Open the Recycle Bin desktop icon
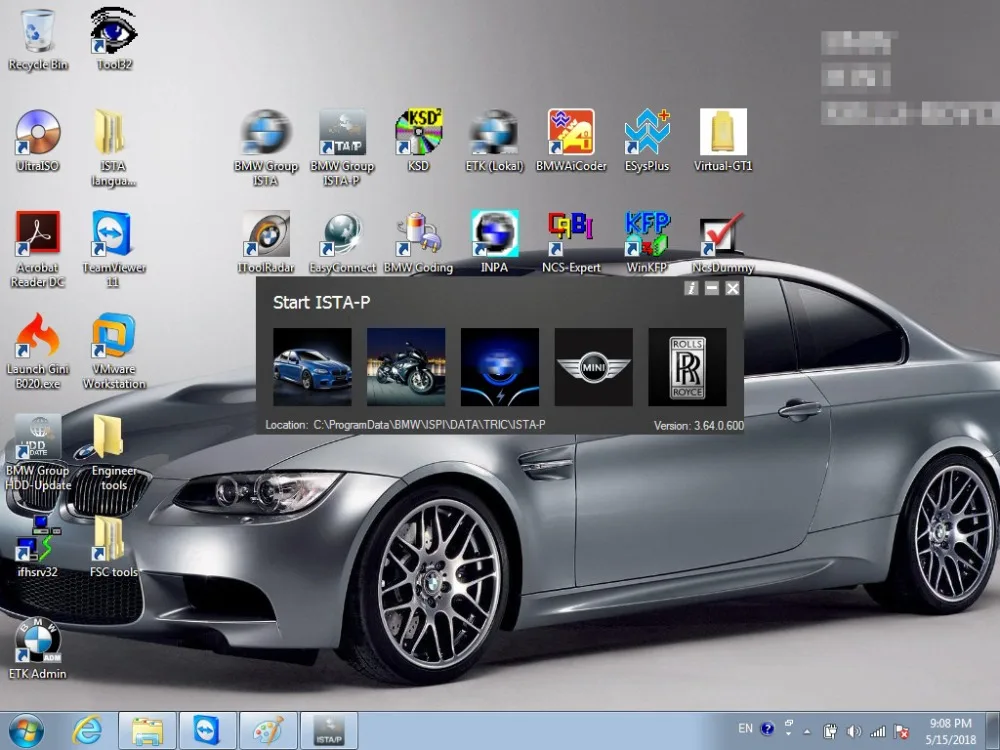 38,38
